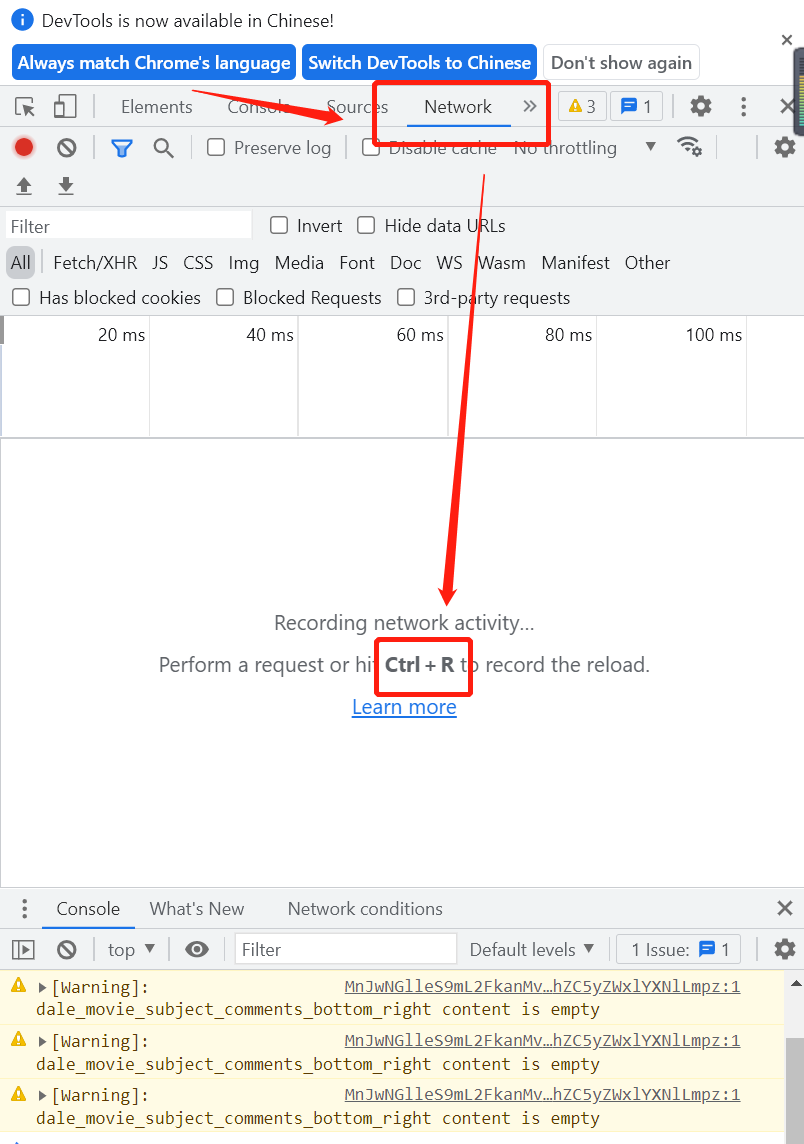Search within network requests
The width and height of the screenshot is (804, 1144).
coord(164,147)
